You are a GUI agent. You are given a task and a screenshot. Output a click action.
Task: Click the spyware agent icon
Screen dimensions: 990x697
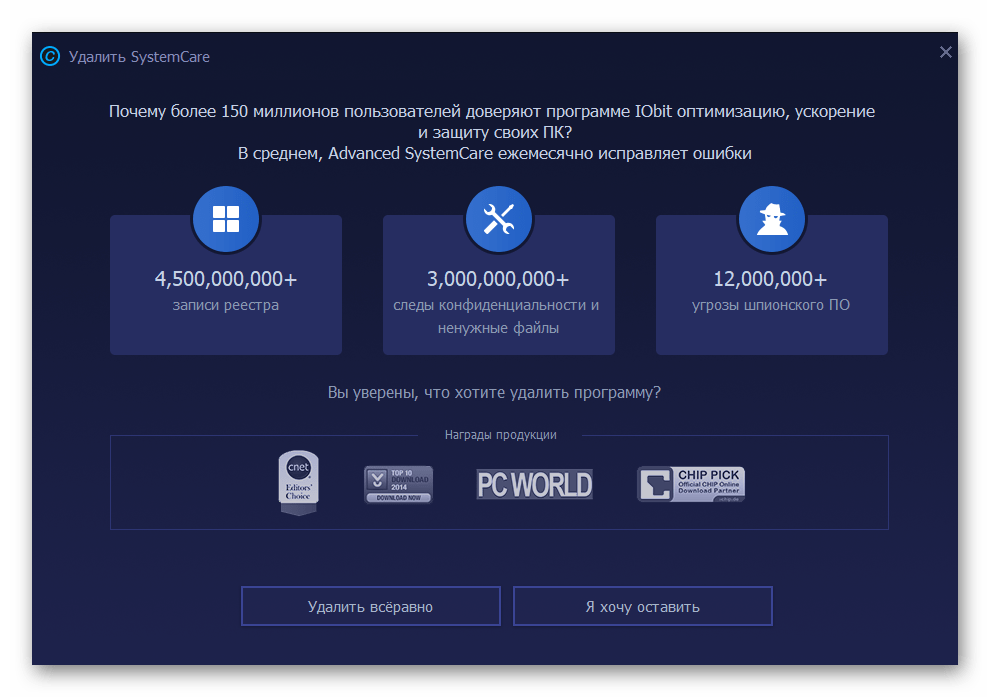tap(771, 218)
